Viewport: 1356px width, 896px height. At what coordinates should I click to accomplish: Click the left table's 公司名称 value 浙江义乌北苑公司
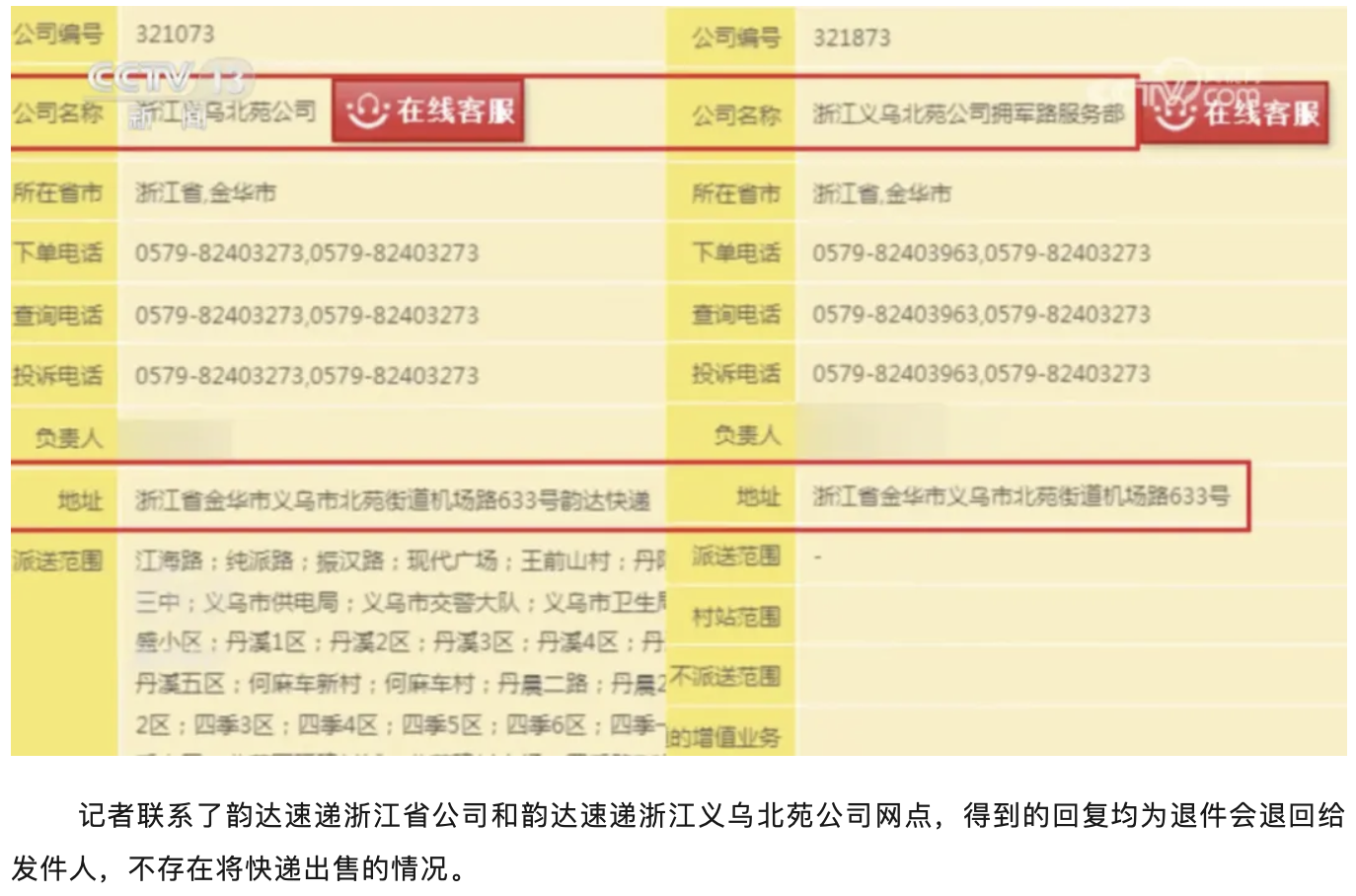[x=225, y=112]
